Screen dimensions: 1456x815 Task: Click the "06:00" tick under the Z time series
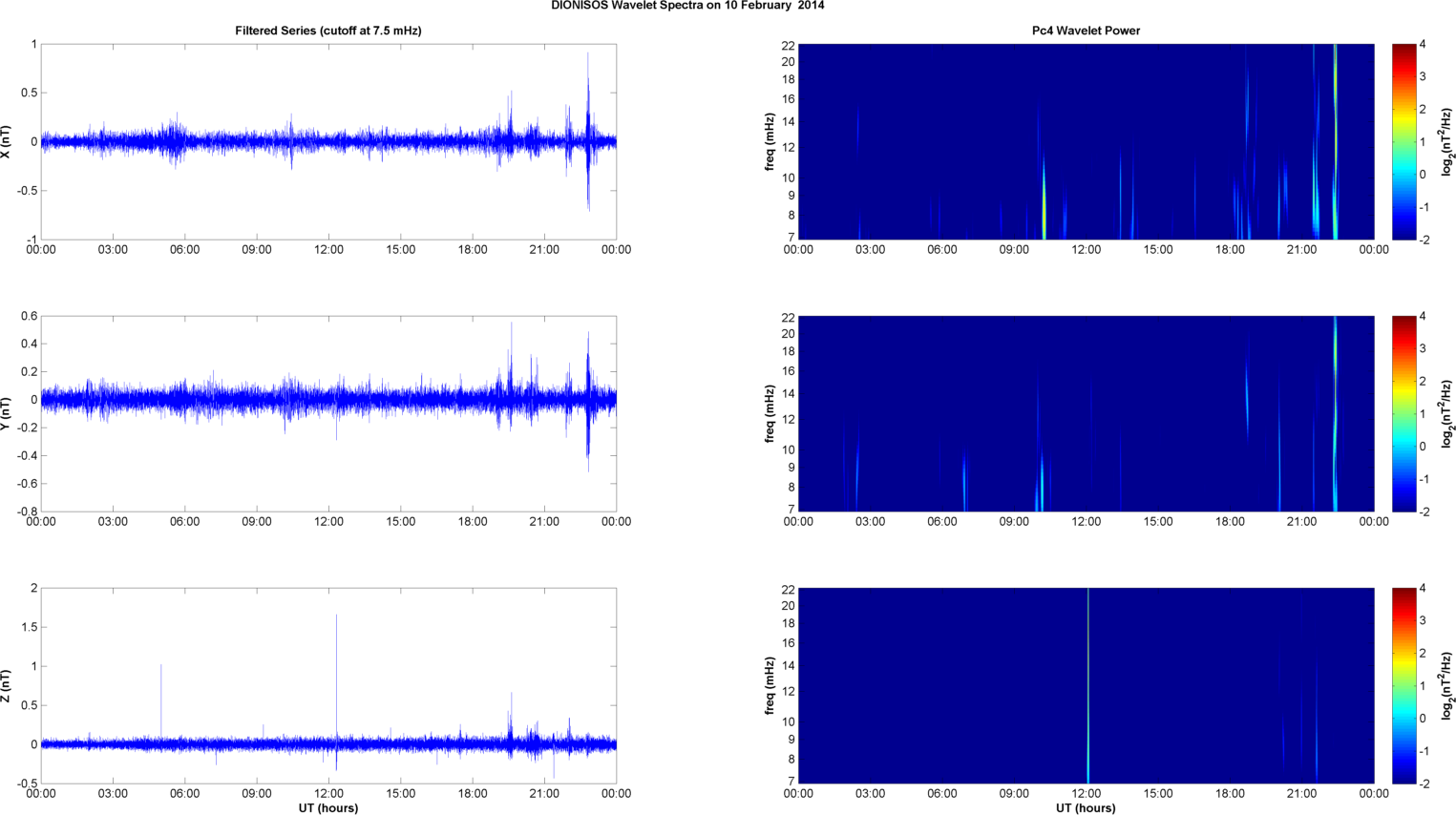[x=184, y=794]
